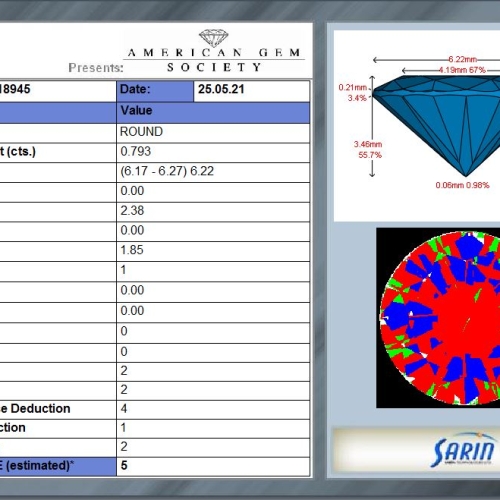Click the 0.06mm 0.98% culet label
Screen dimensions: 500x500
tap(462, 185)
